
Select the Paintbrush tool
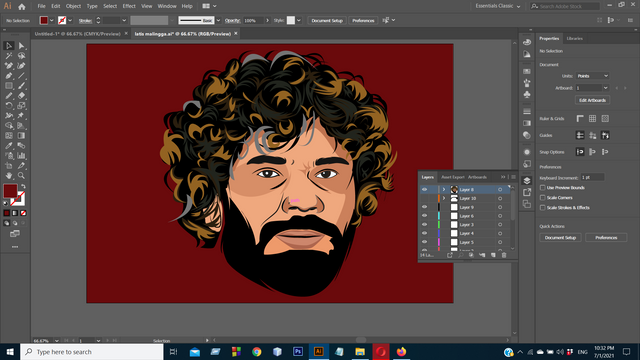click(21, 86)
